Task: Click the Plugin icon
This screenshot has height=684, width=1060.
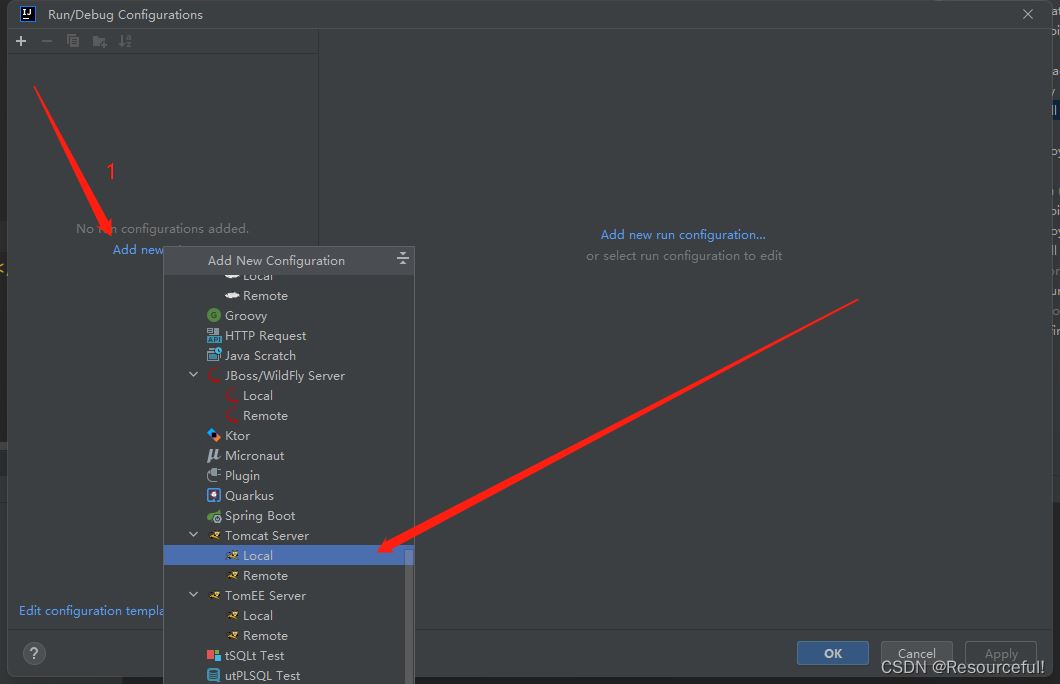Action: (x=214, y=475)
